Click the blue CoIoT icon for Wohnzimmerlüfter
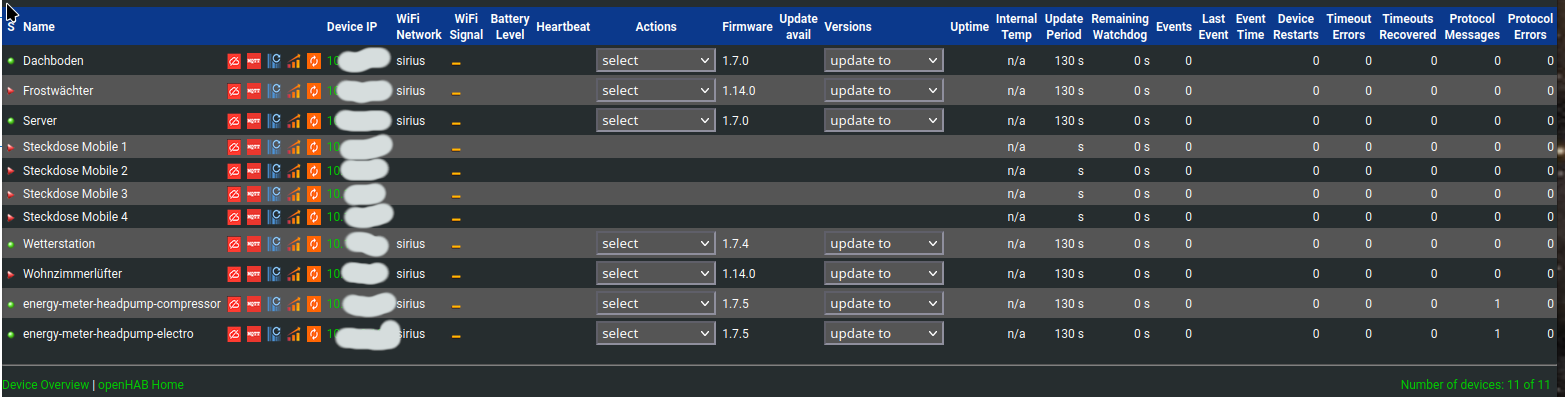Viewport: 1565px width, 397px height. pyautogui.click(x=274, y=274)
